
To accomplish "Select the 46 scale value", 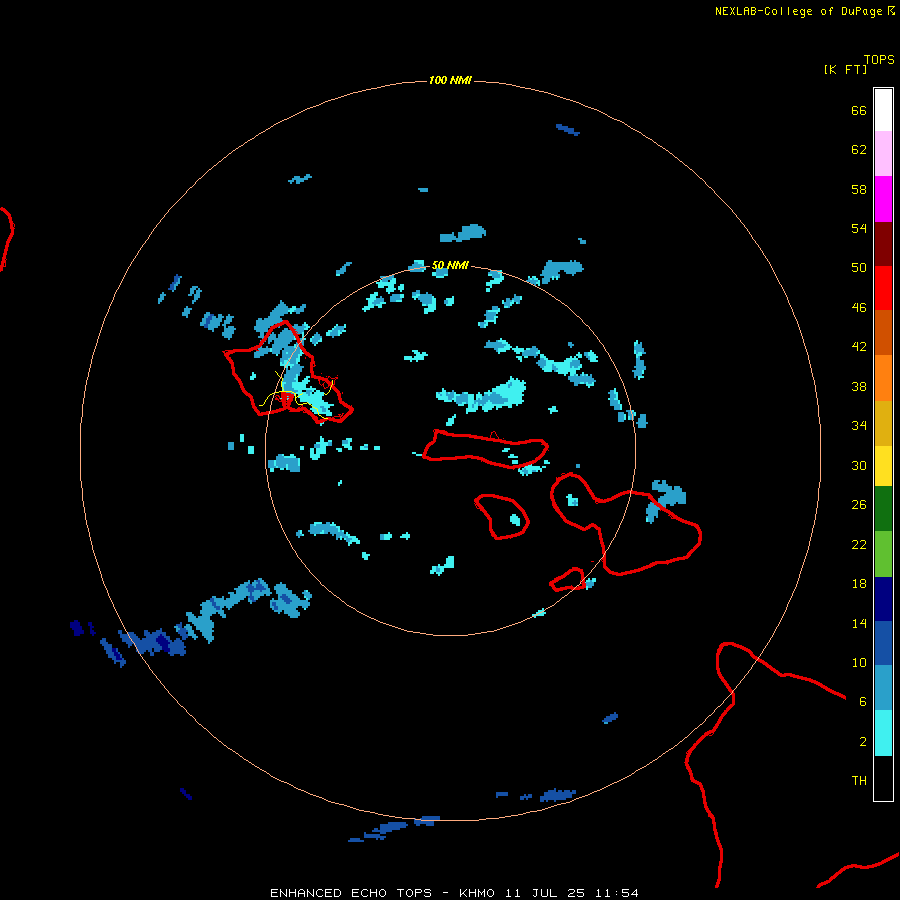I will pos(859,308).
